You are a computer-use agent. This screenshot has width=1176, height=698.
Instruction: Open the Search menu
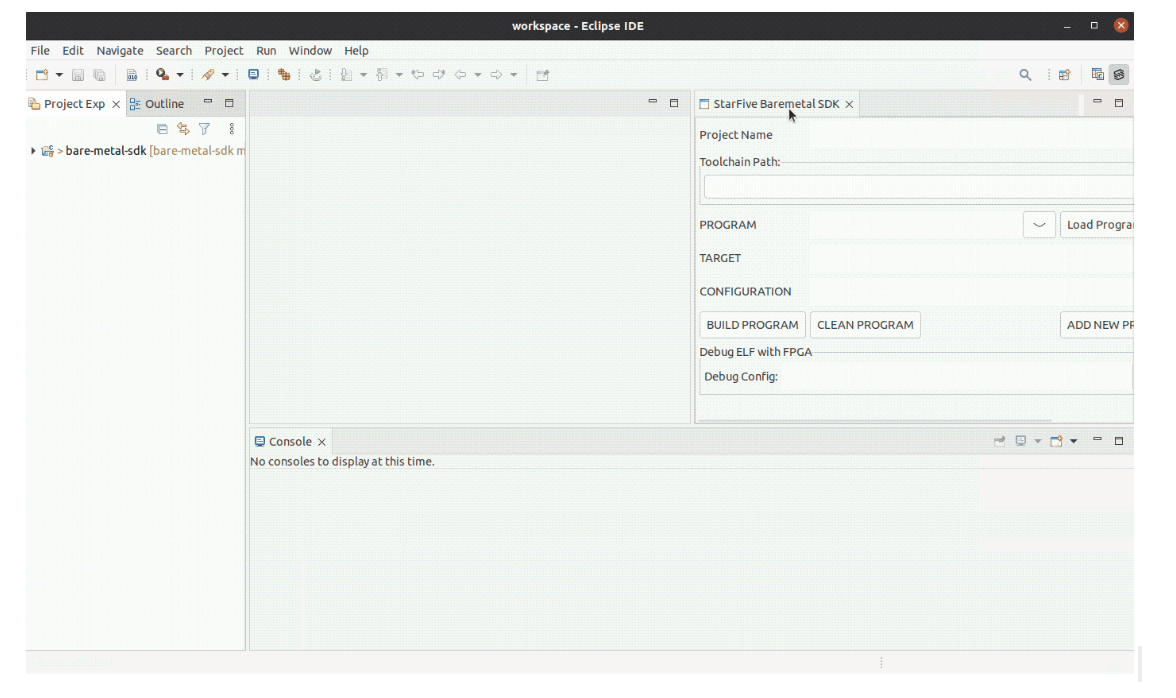(174, 50)
